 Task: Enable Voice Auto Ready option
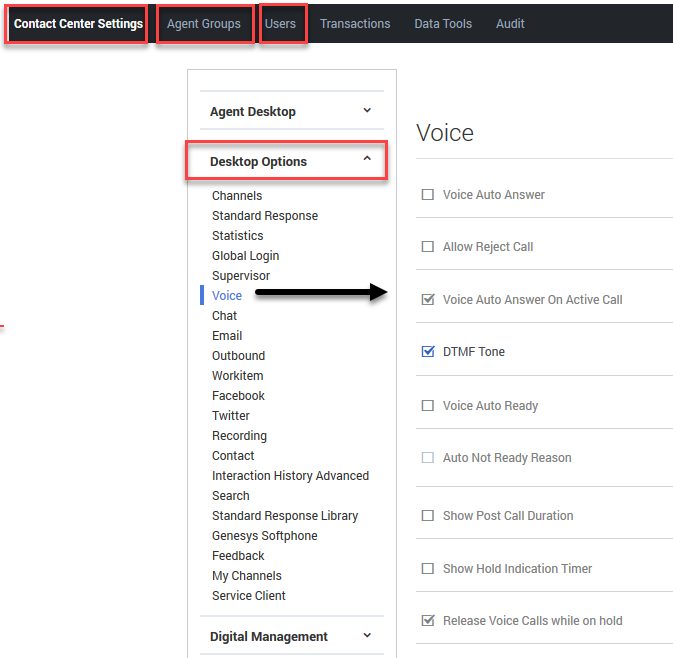(428, 406)
